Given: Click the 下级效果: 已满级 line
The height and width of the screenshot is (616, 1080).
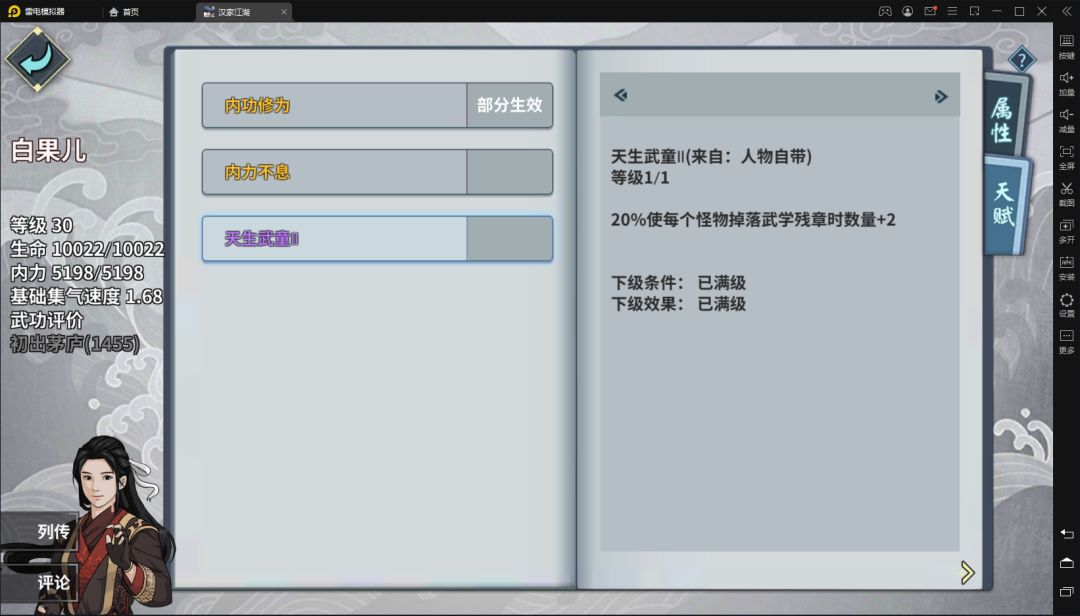Looking at the screenshot, I should pyautogui.click(x=678, y=304).
